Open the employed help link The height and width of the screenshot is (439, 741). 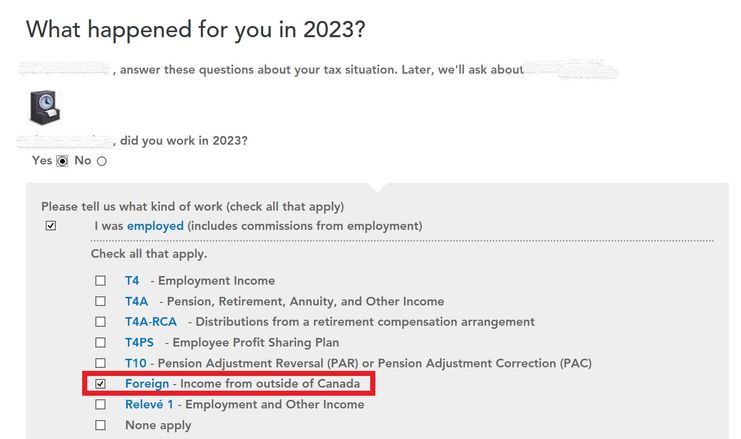click(155, 226)
